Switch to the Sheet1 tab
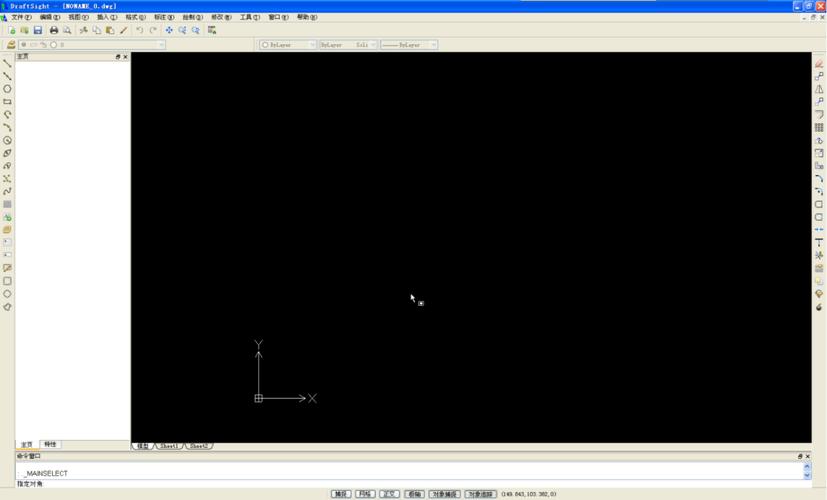The height and width of the screenshot is (500, 827). pos(169,446)
